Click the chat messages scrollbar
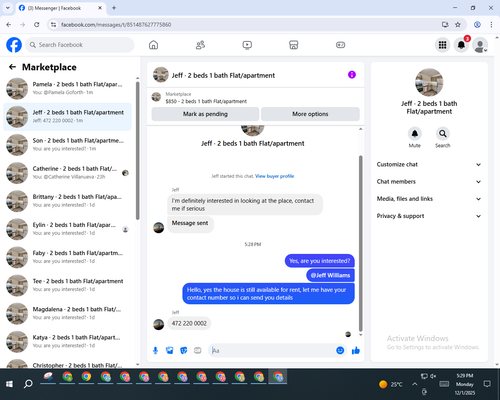 tap(360, 243)
